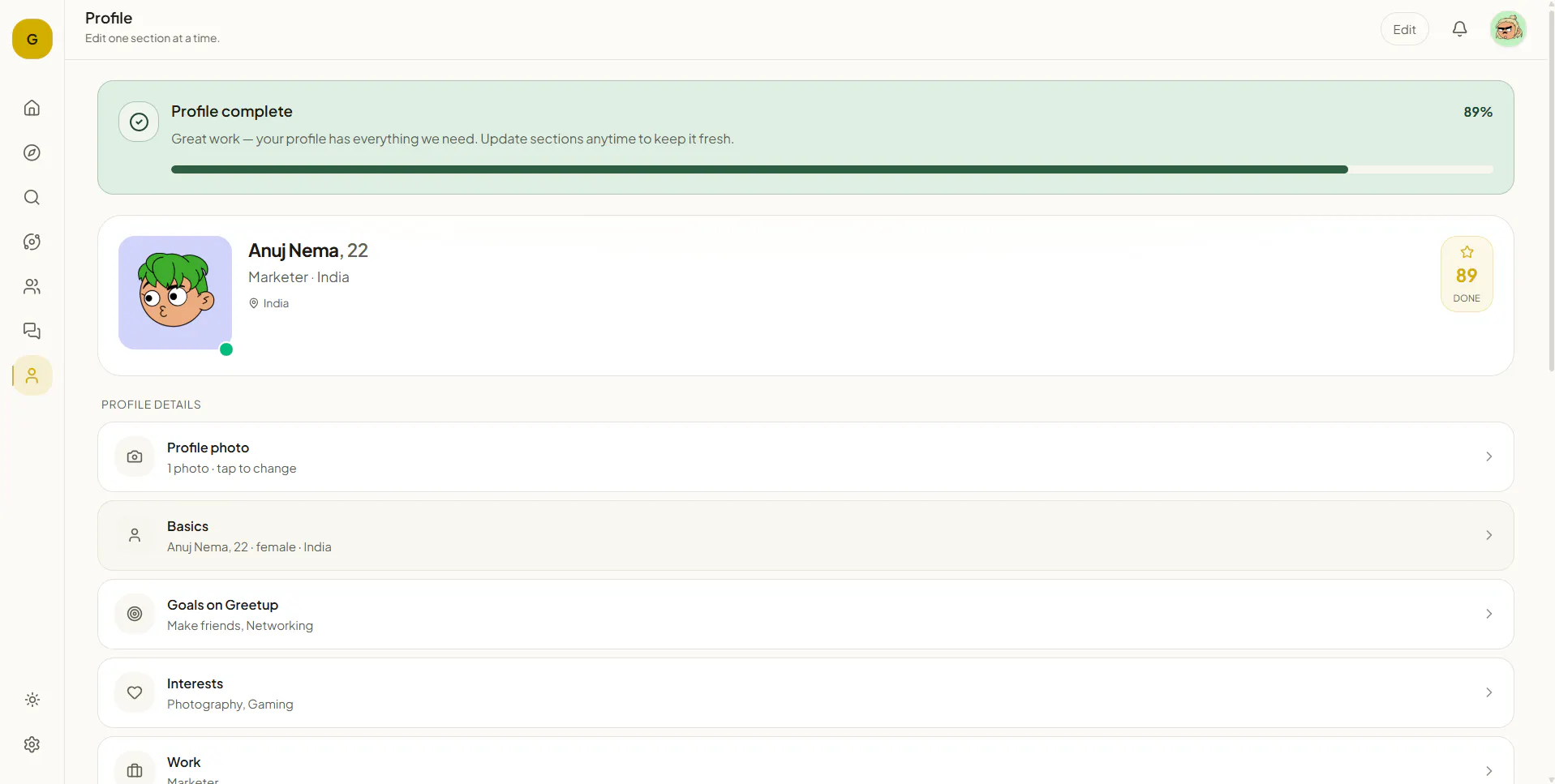
Task: Click the yellow G logo icon
Action: [x=32, y=39]
